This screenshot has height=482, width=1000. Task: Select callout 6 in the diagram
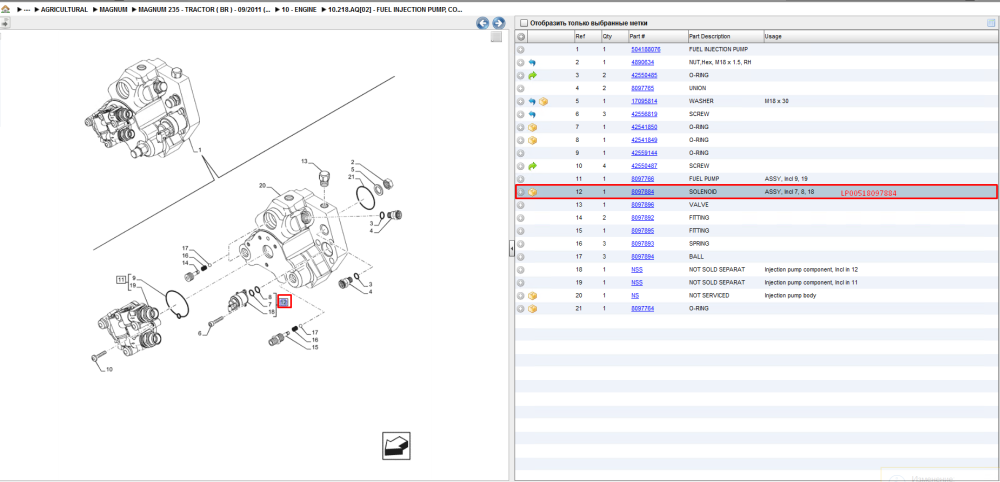(x=199, y=333)
